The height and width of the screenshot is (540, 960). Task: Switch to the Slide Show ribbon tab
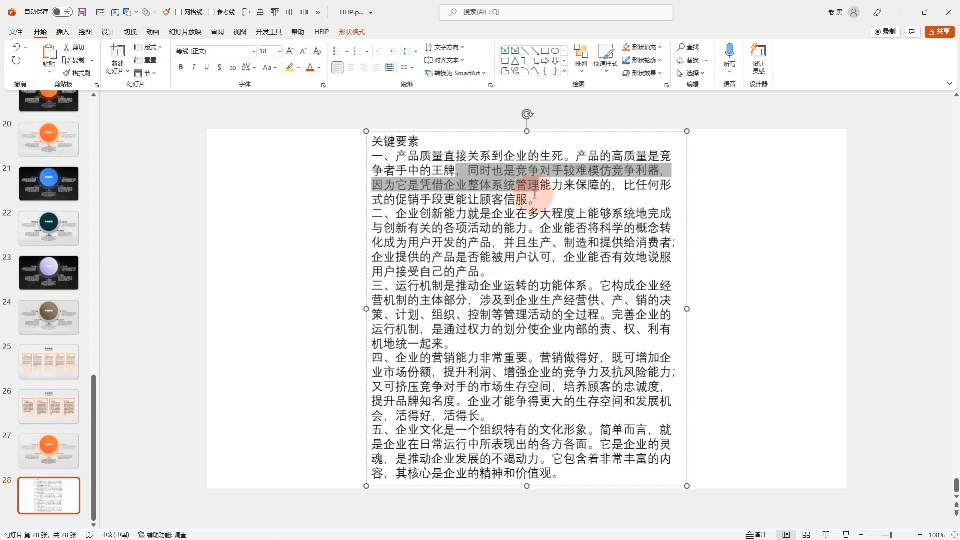click(184, 32)
